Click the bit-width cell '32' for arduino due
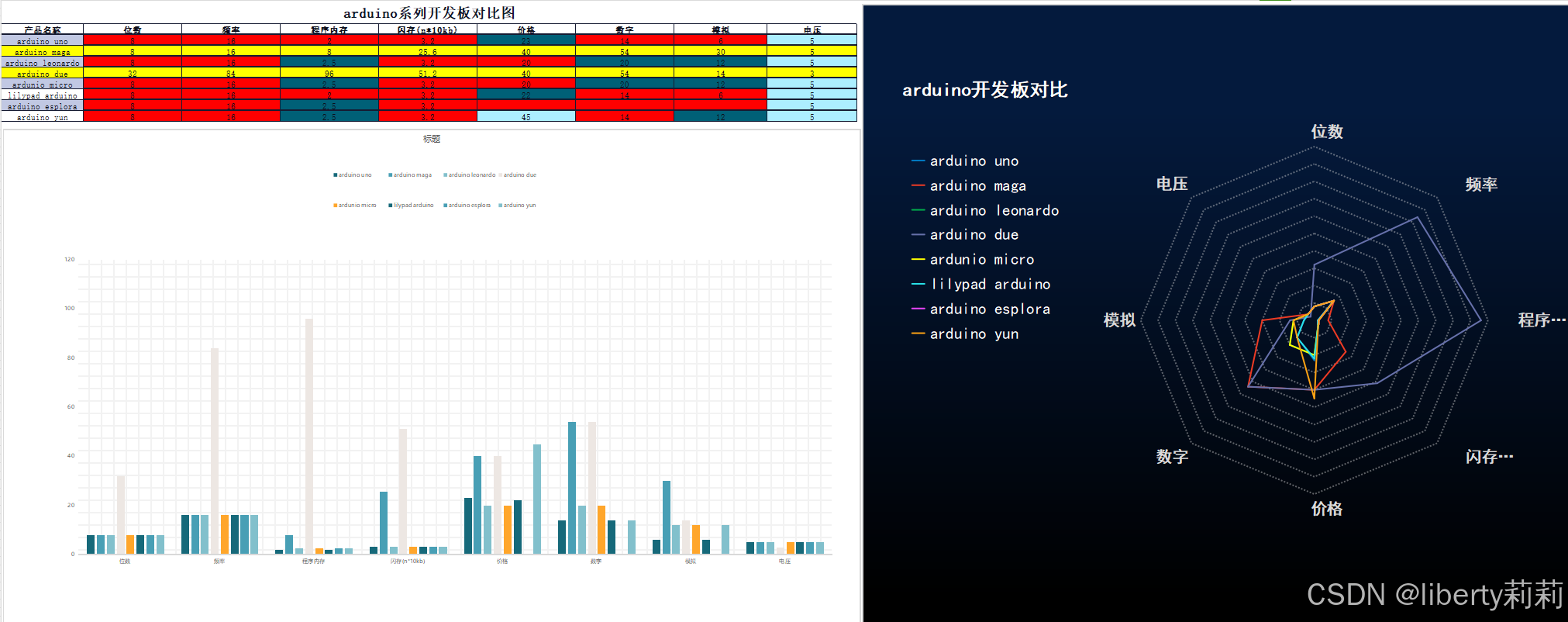Screen dimensions: 1568x622 (x=133, y=73)
